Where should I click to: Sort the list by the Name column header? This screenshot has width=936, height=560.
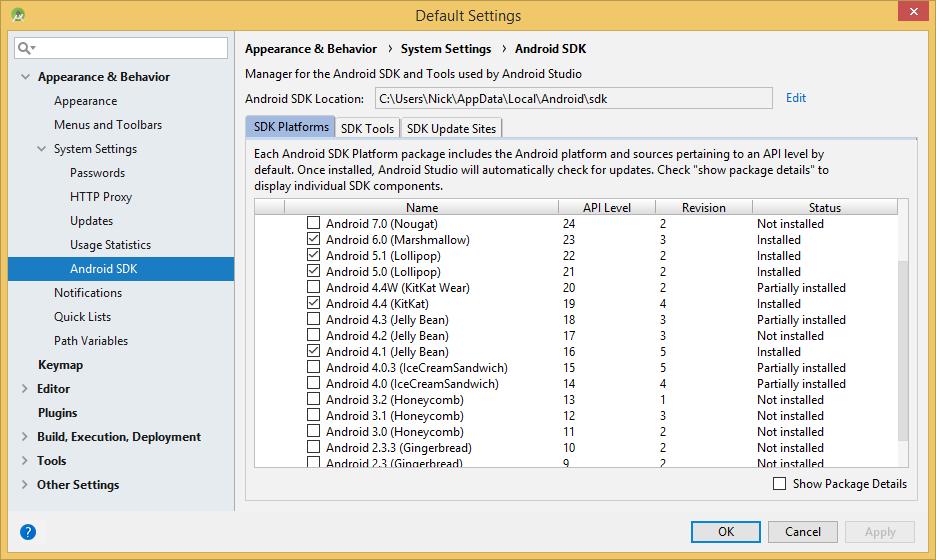tap(421, 207)
